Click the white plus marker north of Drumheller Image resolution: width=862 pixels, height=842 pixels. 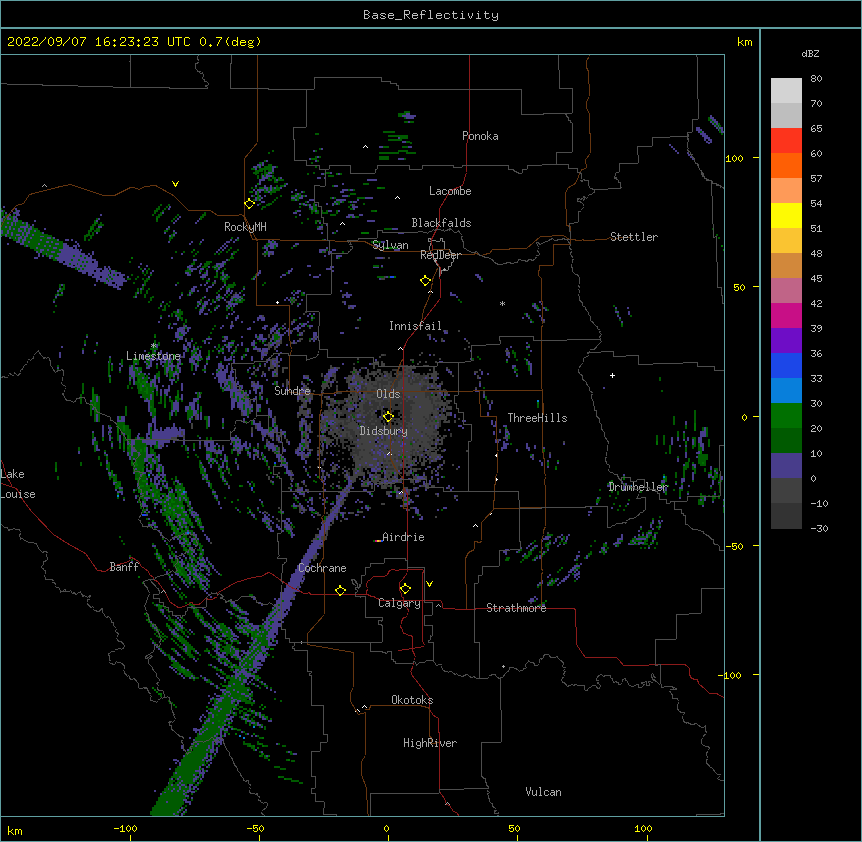click(x=612, y=375)
